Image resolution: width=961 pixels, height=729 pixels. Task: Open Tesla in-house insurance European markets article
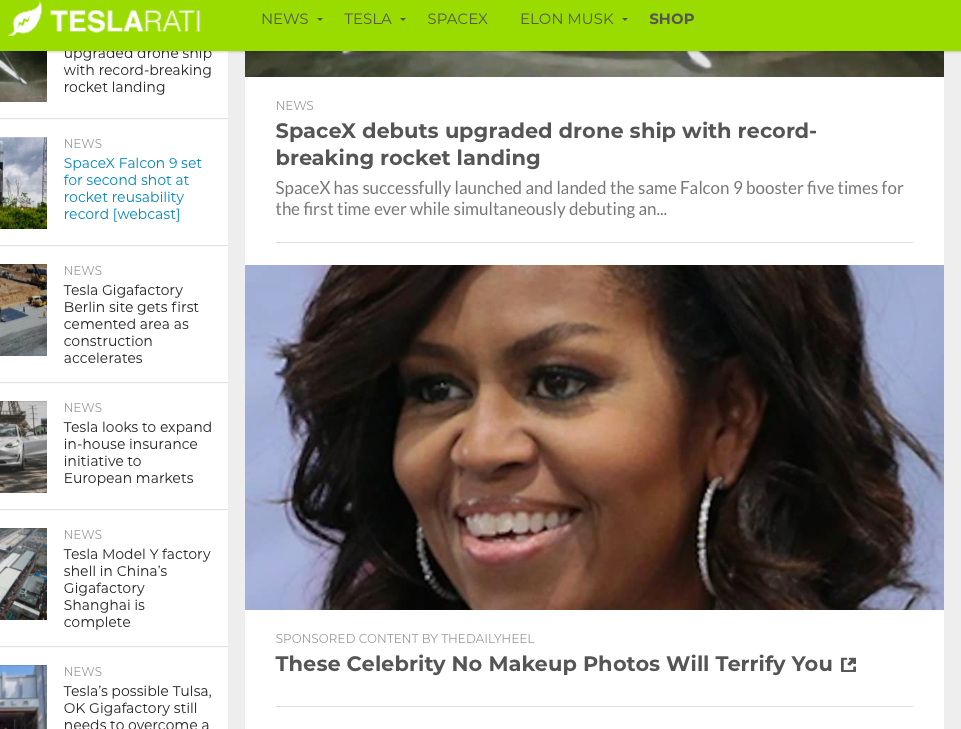point(137,452)
